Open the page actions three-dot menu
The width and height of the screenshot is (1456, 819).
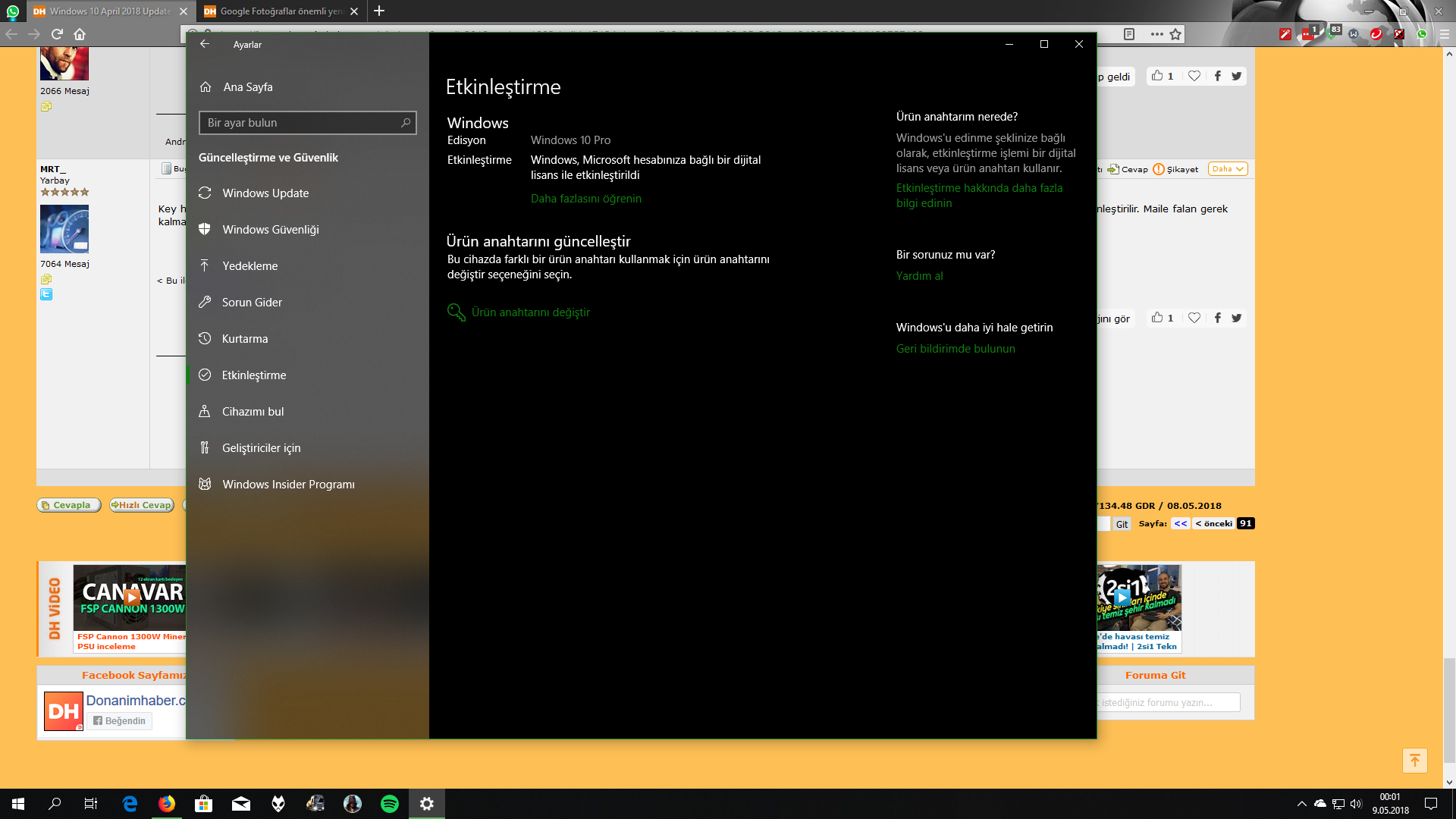click(x=1156, y=34)
